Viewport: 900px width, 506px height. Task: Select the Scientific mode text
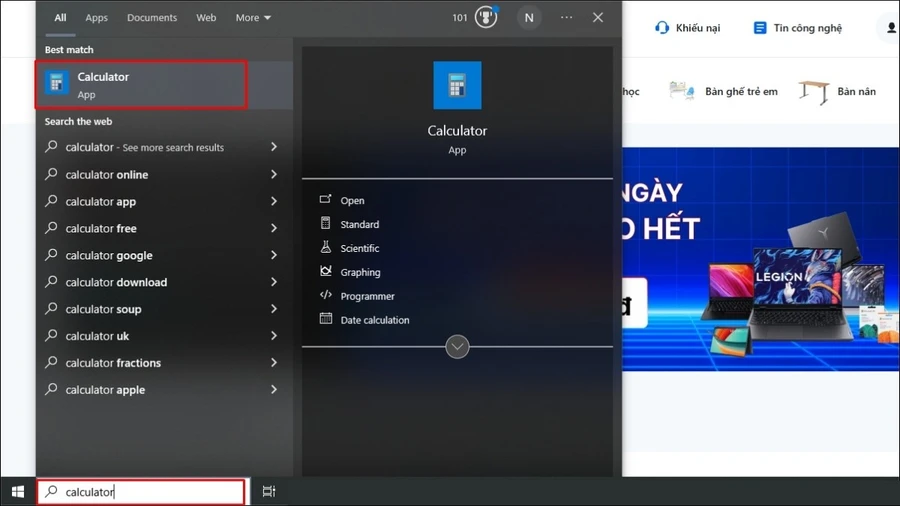359,248
